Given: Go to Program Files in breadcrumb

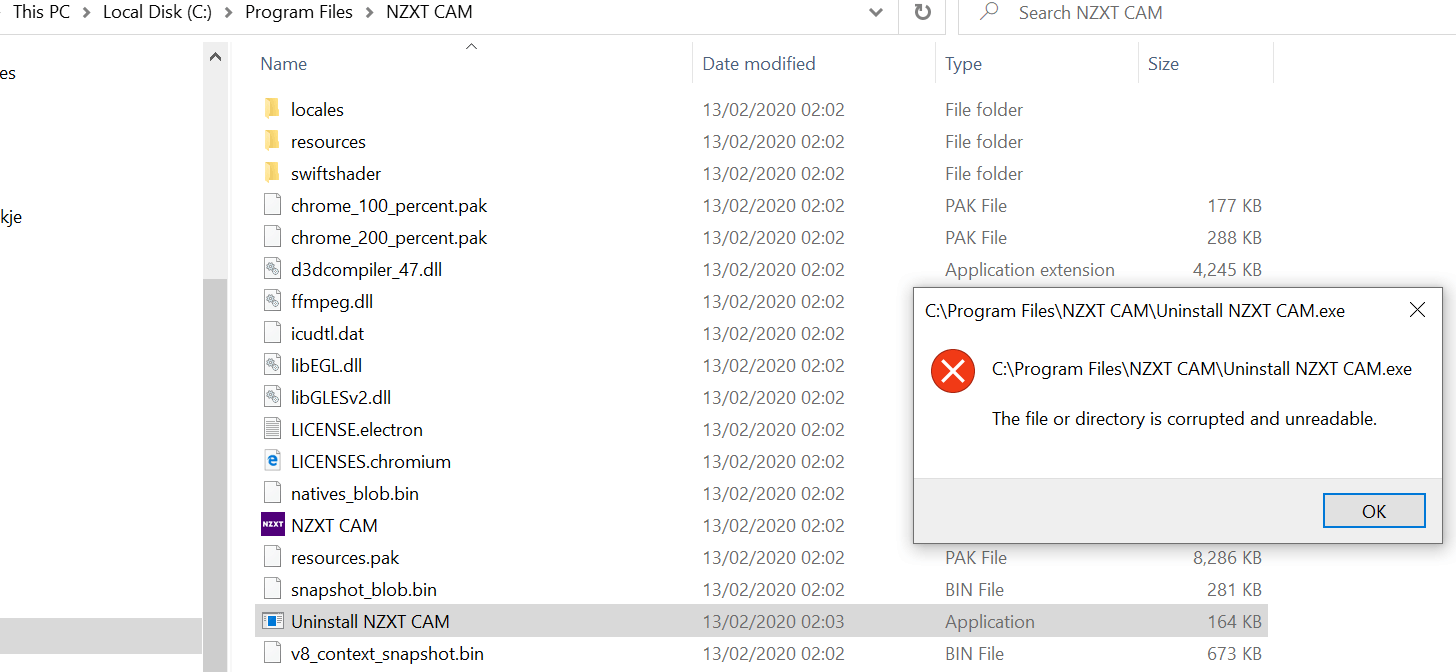Looking at the screenshot, I should click(299, 13).
